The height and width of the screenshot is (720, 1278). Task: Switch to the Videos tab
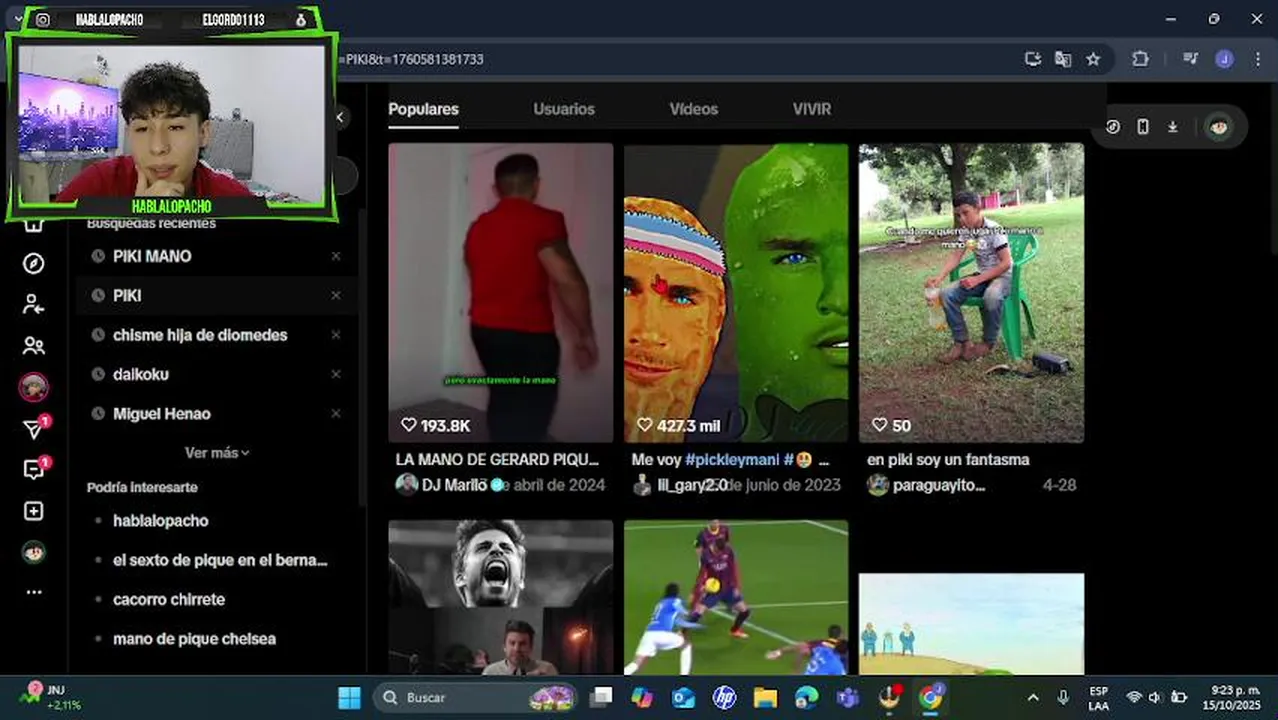coord(694,109)
